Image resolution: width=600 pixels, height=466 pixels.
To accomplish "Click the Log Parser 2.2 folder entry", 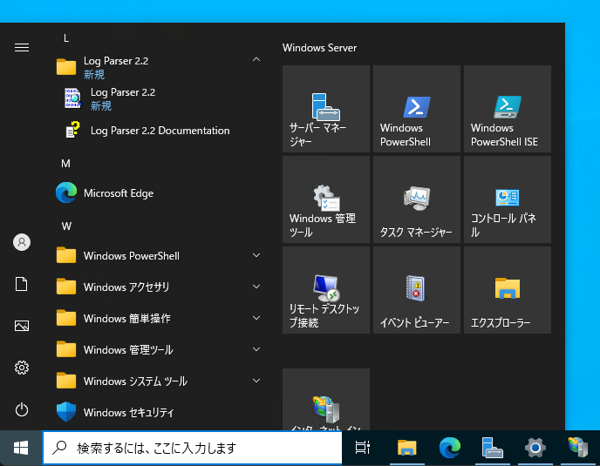I will click(x=161, y=67).
